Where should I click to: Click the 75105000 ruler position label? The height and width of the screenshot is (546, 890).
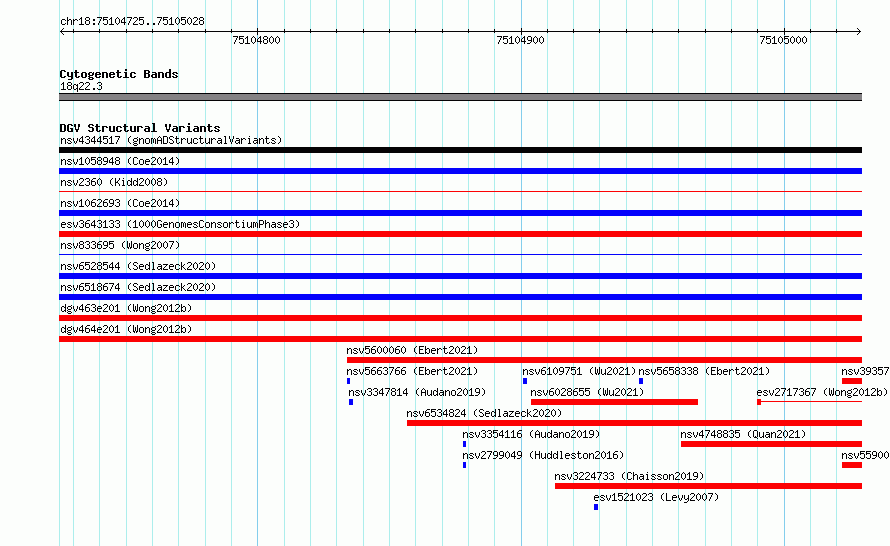(x=783, y=40)
